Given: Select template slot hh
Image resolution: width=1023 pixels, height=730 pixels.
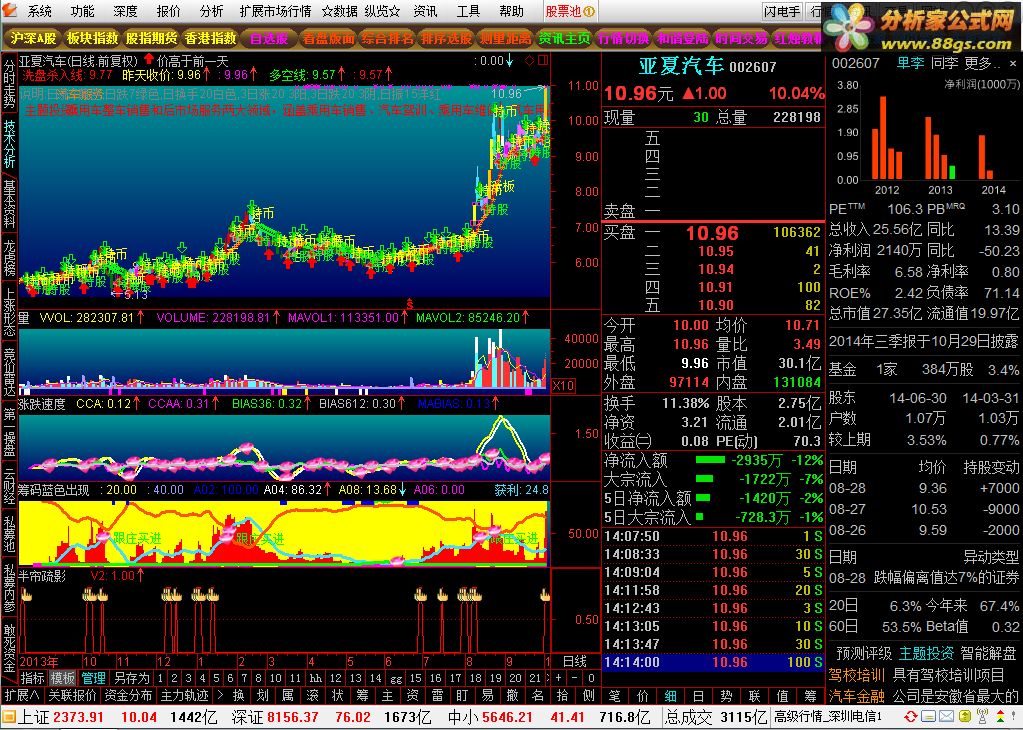Looking at the screenshot, I should point(316,678).
